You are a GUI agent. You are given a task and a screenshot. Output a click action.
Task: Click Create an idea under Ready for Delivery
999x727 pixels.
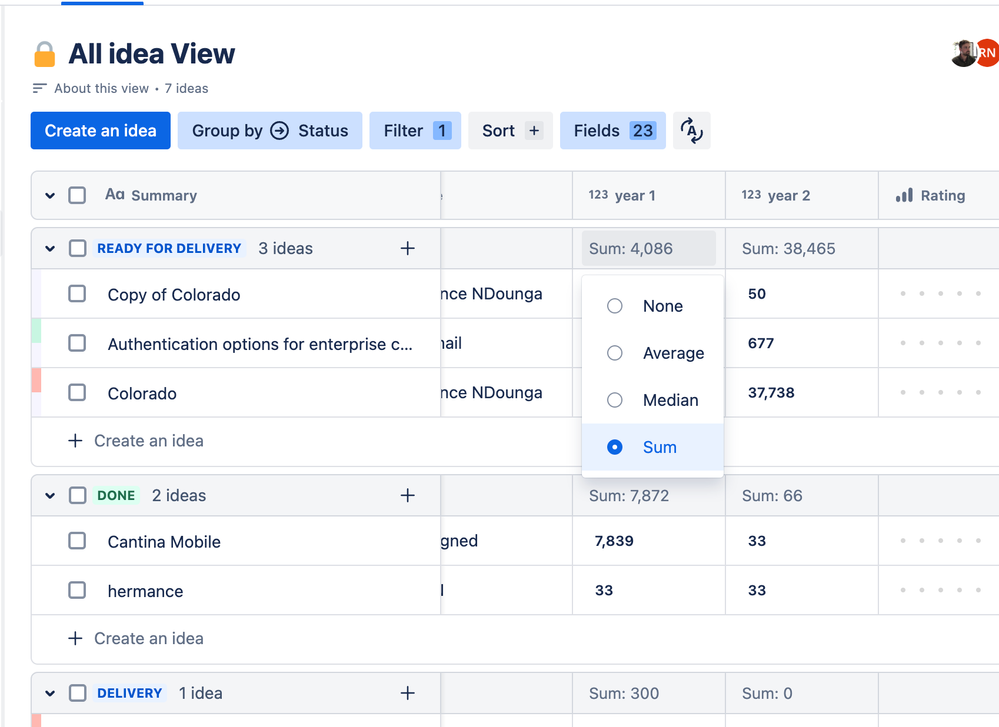(x=136, y=441)
